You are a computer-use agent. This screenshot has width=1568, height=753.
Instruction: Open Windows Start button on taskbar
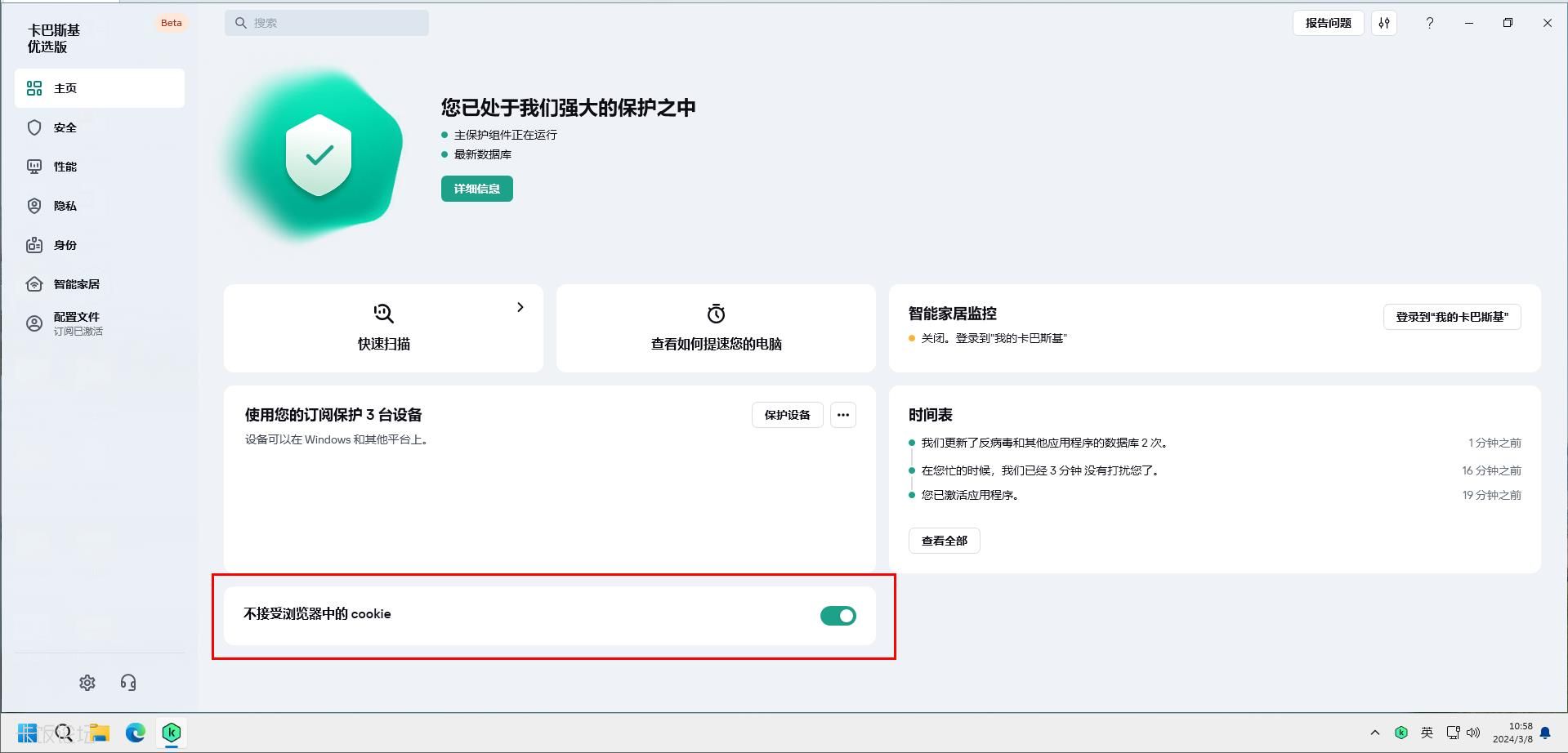pos(27,733)
